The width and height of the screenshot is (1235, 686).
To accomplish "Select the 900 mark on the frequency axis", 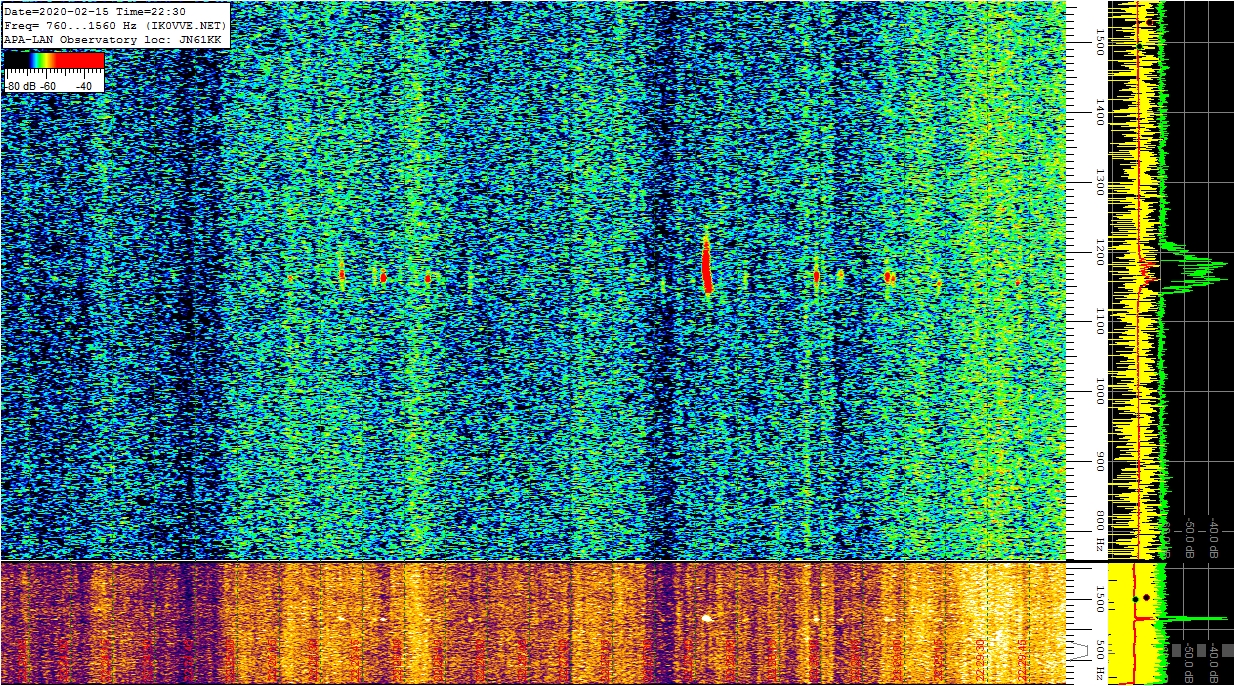I will point(1100,462).
